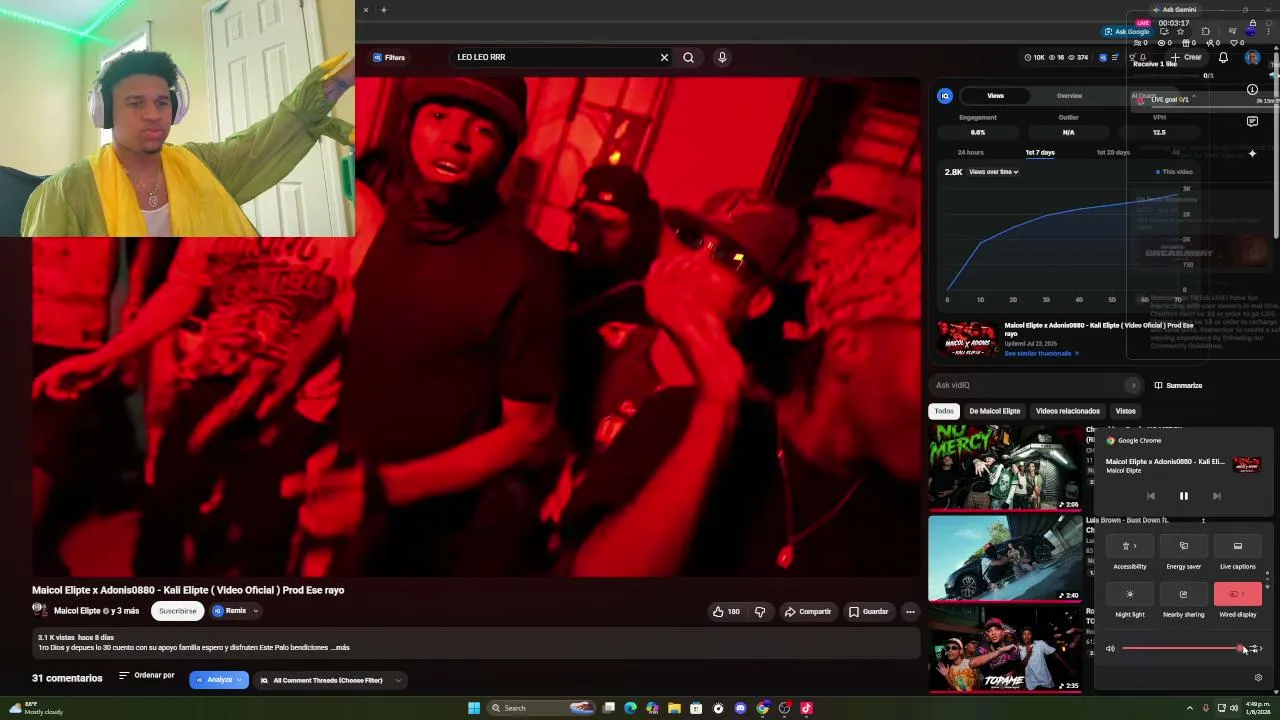Open the Views over time dropdown

[994, 172]
